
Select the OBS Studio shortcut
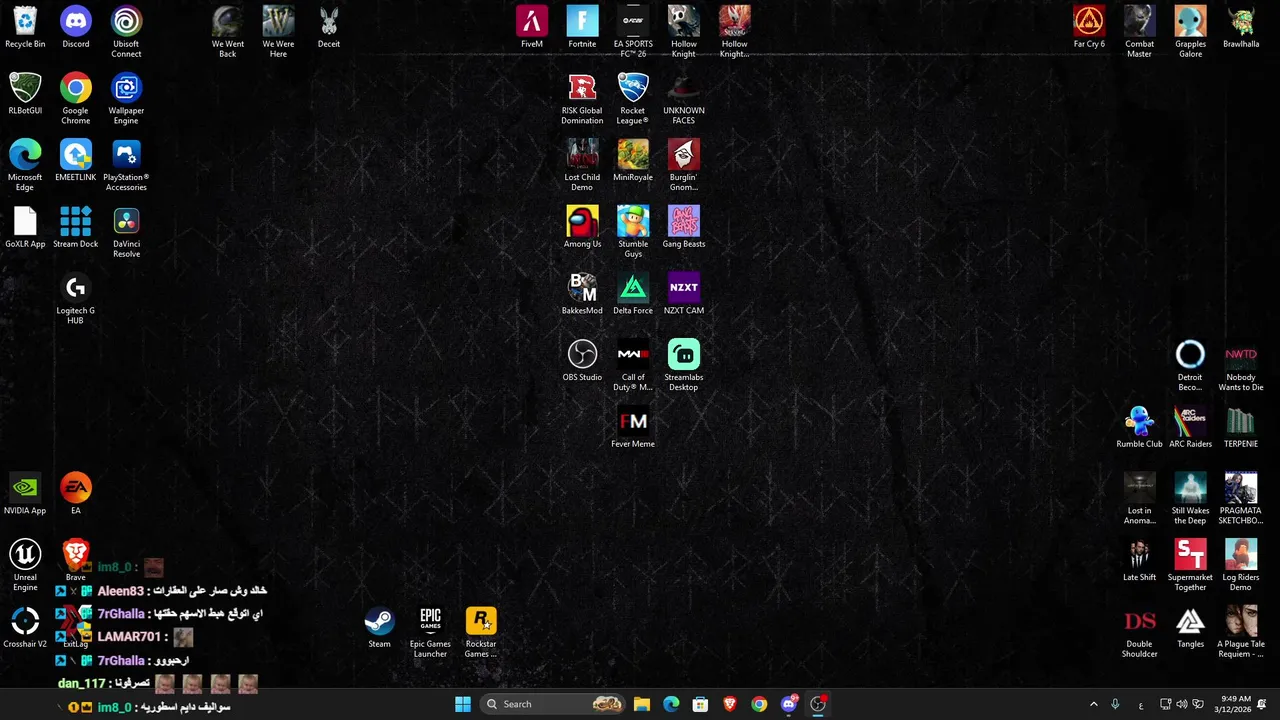coord(582,361)
